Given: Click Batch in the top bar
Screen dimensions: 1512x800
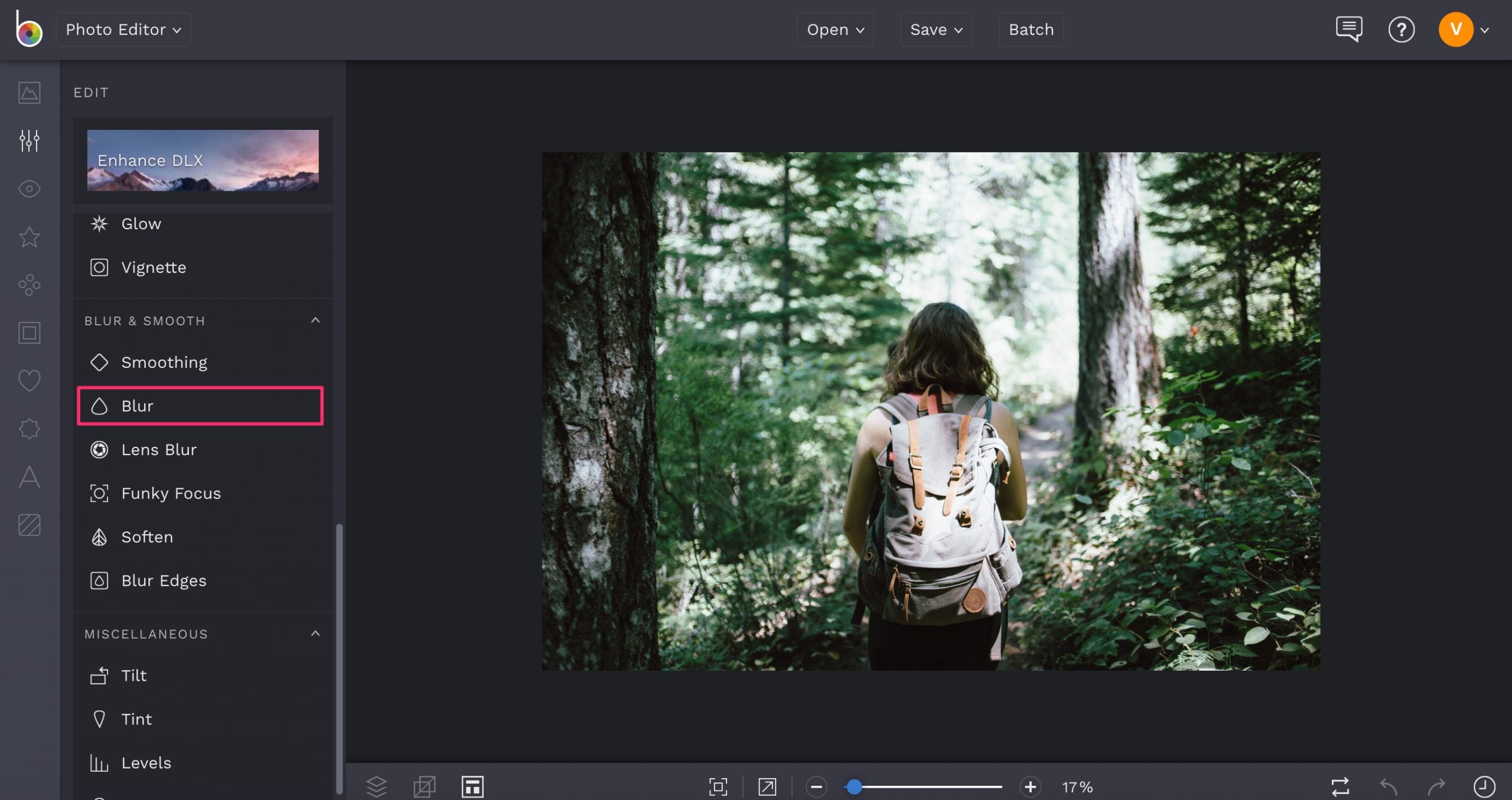Looking at the screenshot, I should [1030, 29].
